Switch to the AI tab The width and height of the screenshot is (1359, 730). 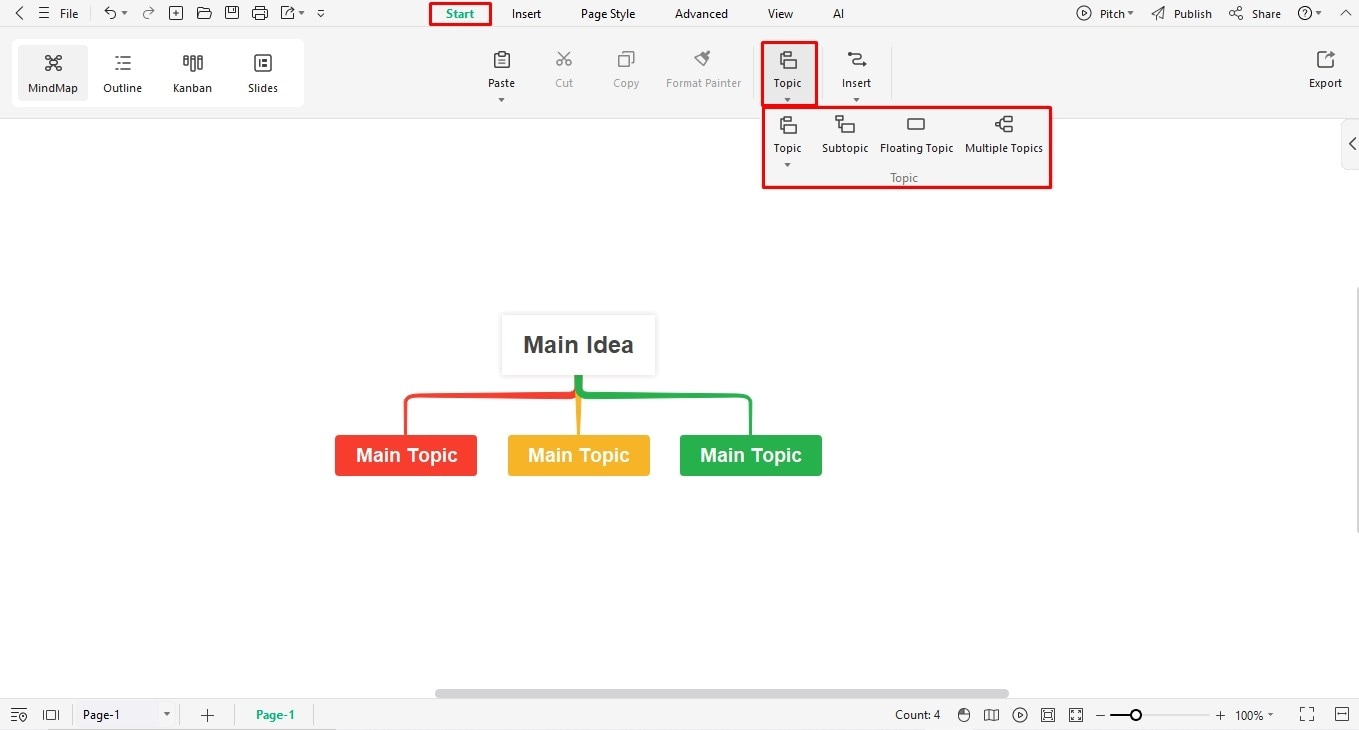tap(838, 14)
